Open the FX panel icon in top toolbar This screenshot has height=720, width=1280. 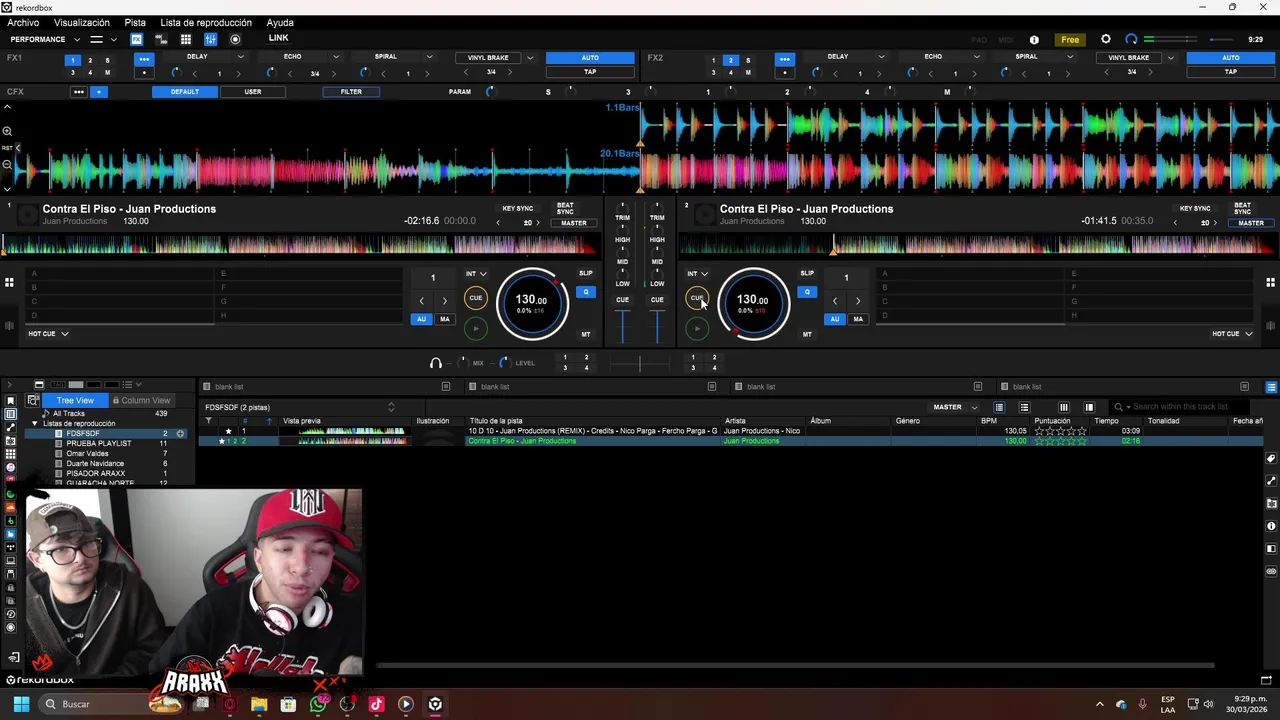136,39
